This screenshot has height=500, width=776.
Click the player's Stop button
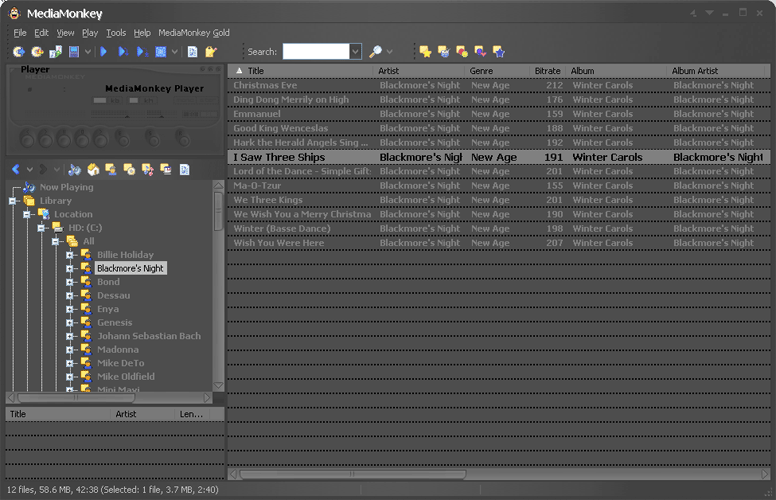click(82, 139)
